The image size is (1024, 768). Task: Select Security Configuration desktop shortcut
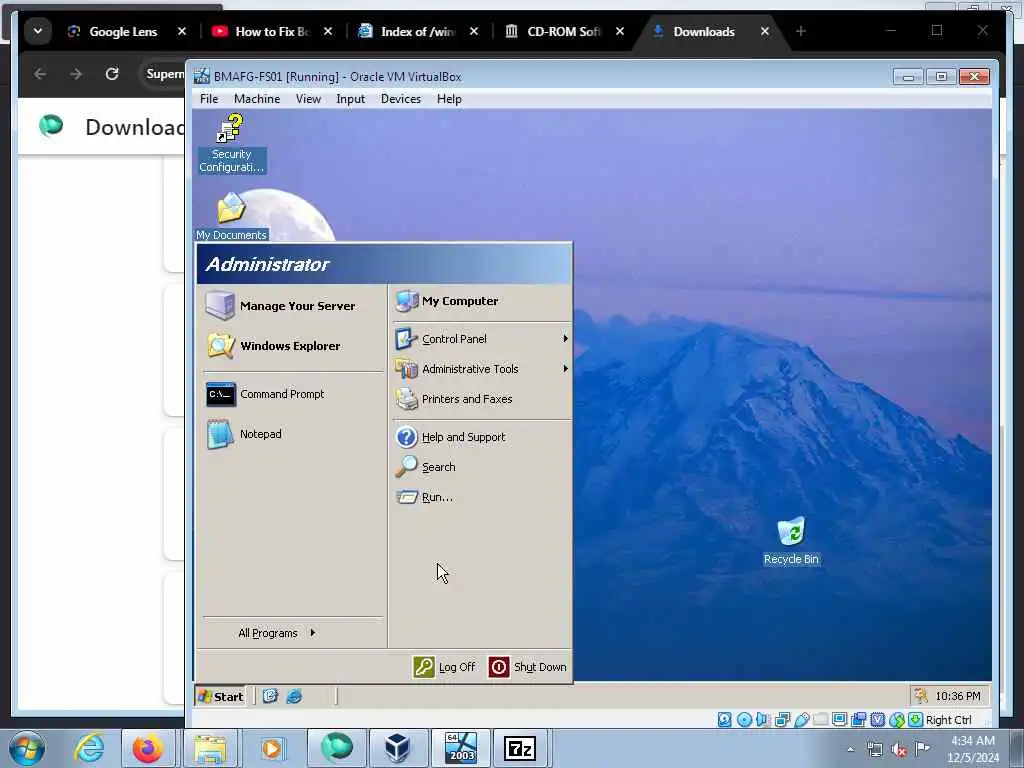click(x=231, y=144)
